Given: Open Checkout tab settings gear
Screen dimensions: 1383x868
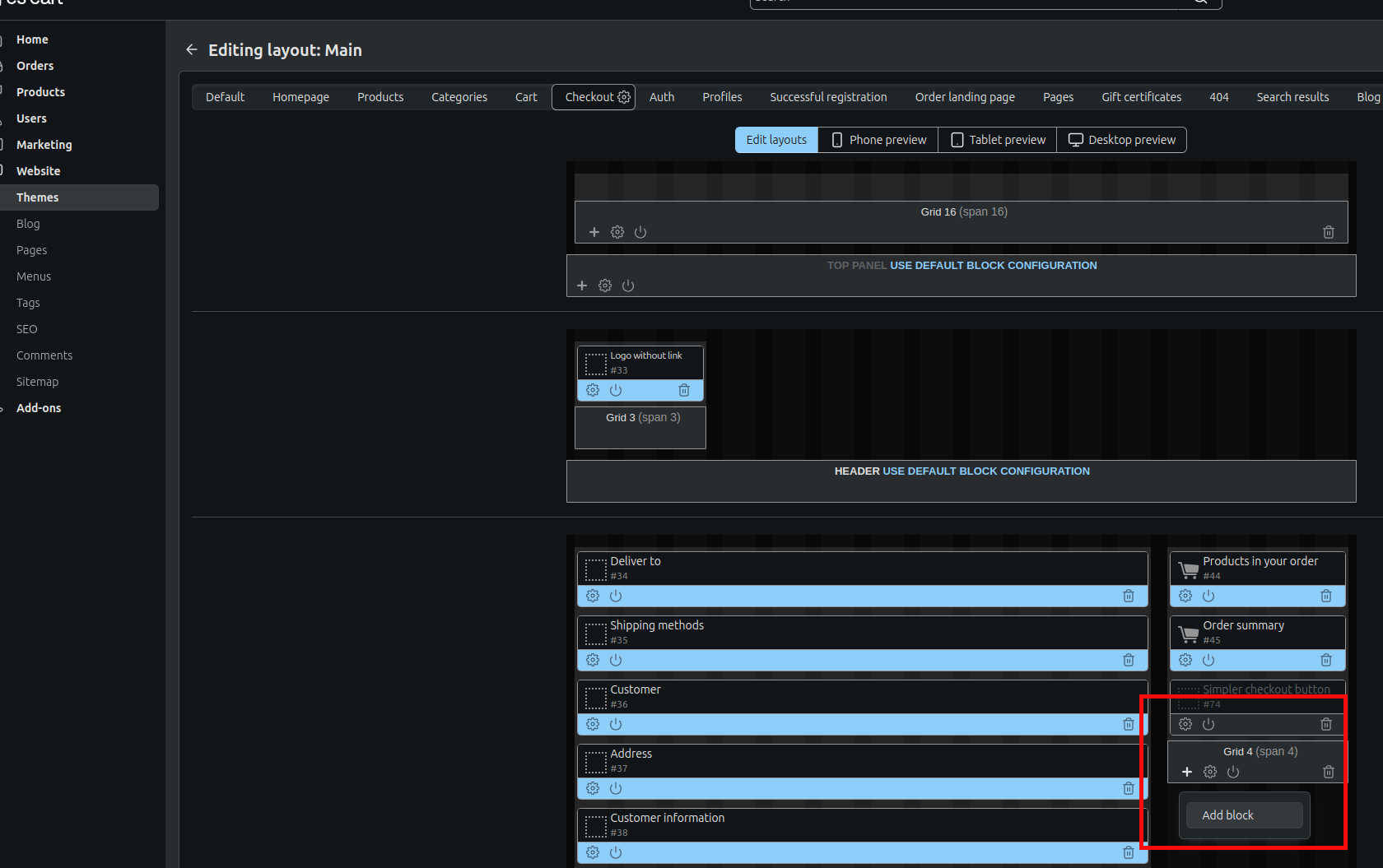Looking at the screenshot, I should (x=624, y=97).
